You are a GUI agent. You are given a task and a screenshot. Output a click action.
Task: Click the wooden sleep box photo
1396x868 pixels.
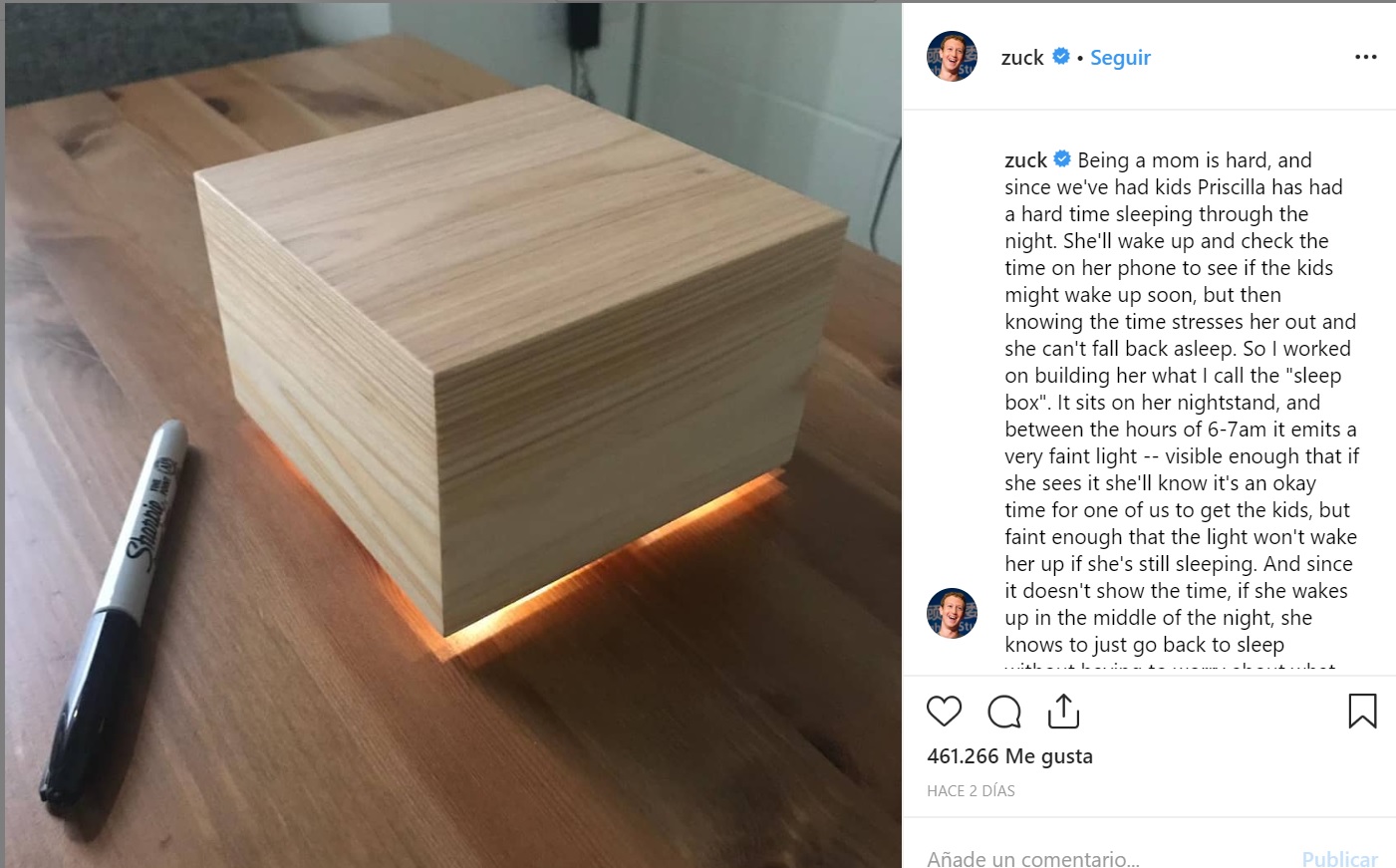click(x=453, y=434)
